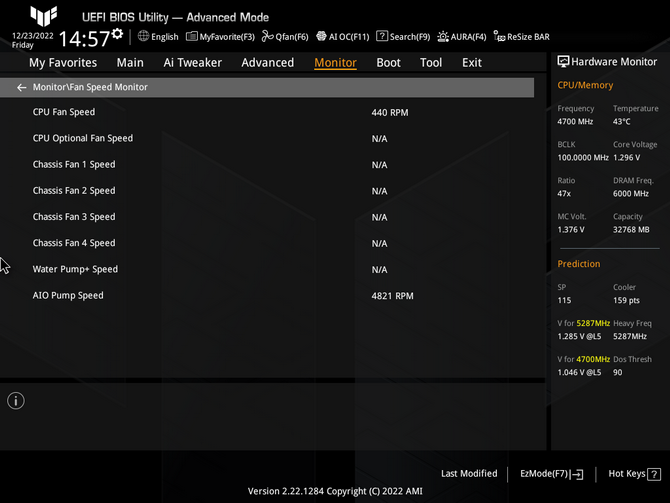
Task: Click the 32768 MB capacity value
Action: [x=631, y=230]
